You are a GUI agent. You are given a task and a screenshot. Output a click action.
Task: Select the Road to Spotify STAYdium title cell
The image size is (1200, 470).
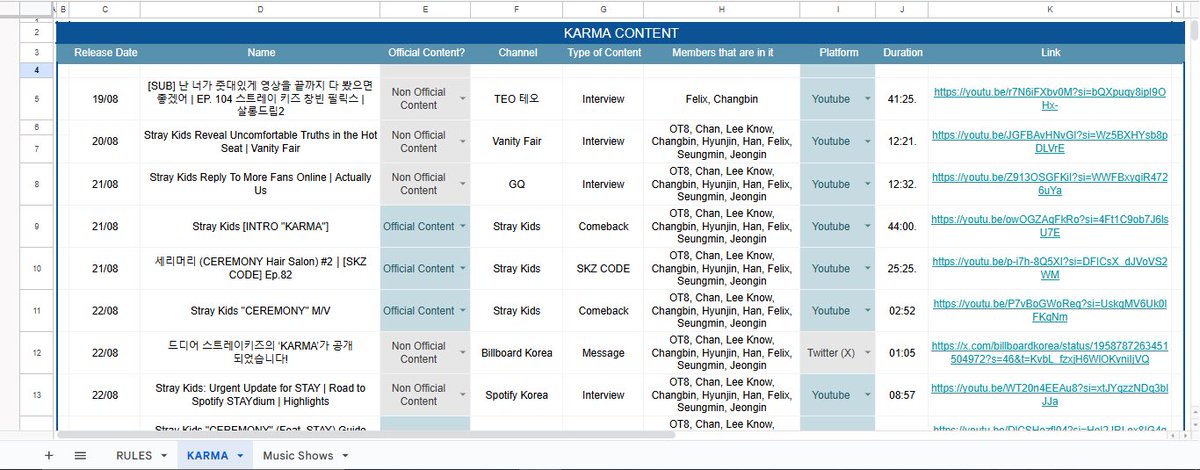[x=261, y=395]
